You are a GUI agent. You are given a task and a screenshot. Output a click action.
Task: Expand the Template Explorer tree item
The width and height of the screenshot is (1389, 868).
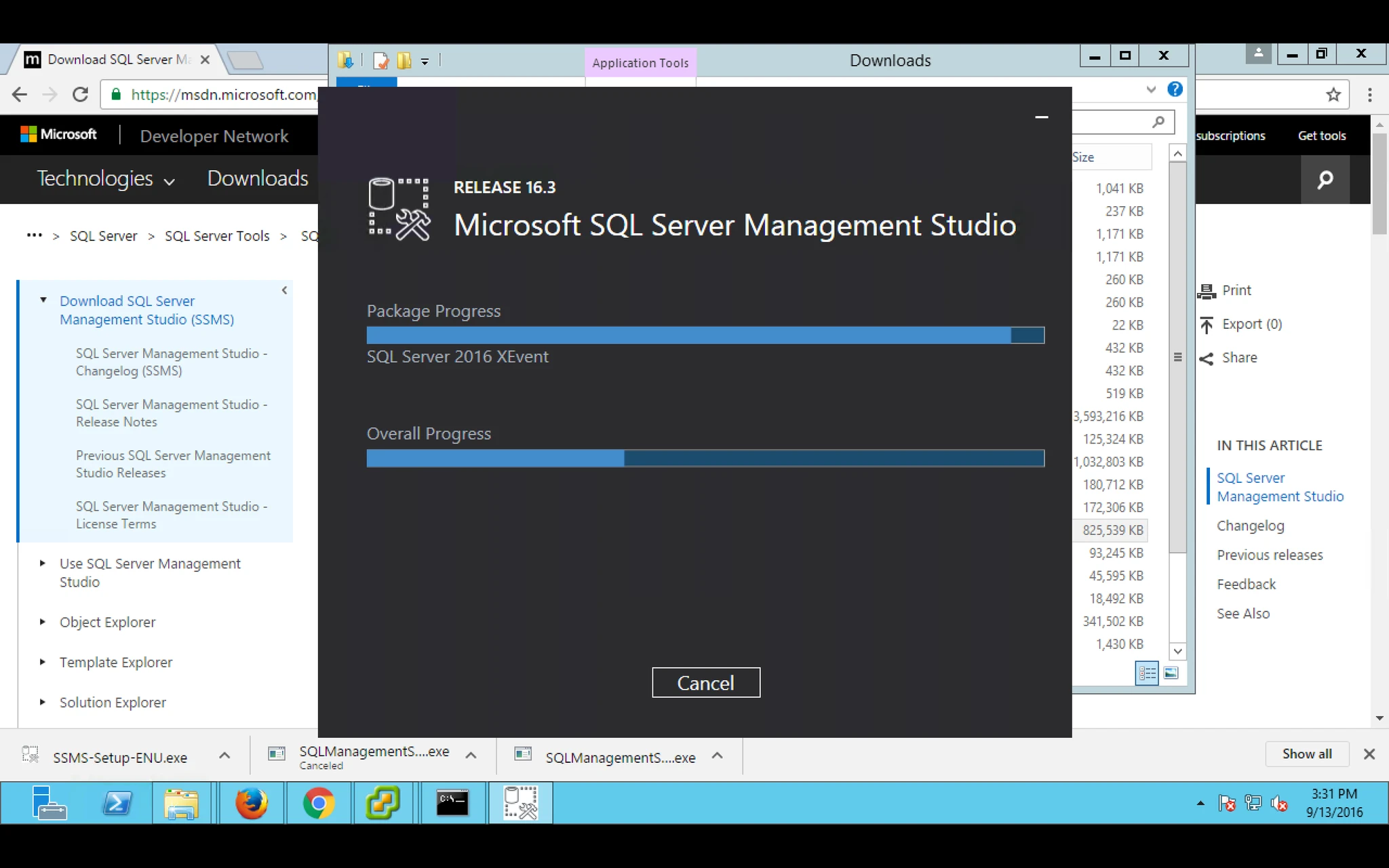pyautogui.click(x=42, y=662)
